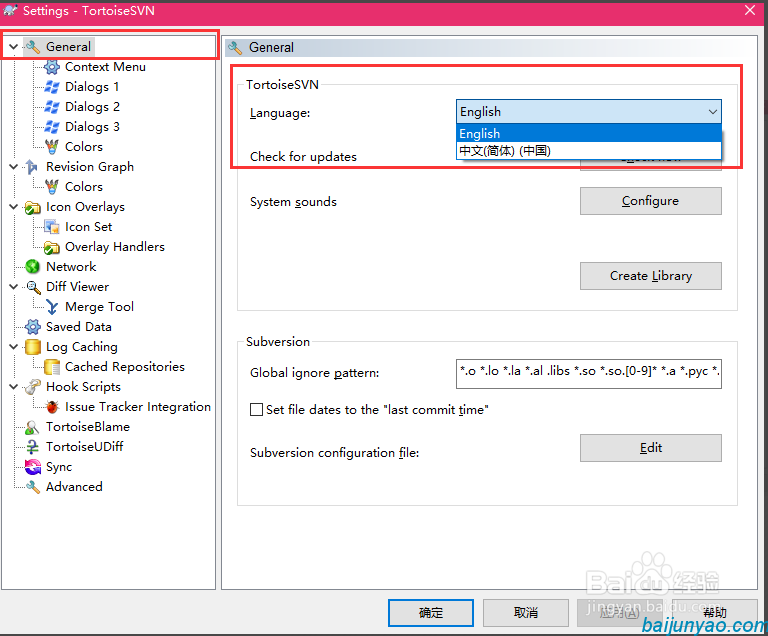Enable 'Set file dates to last commit time'
768x636 pixels.
[256, 410]
